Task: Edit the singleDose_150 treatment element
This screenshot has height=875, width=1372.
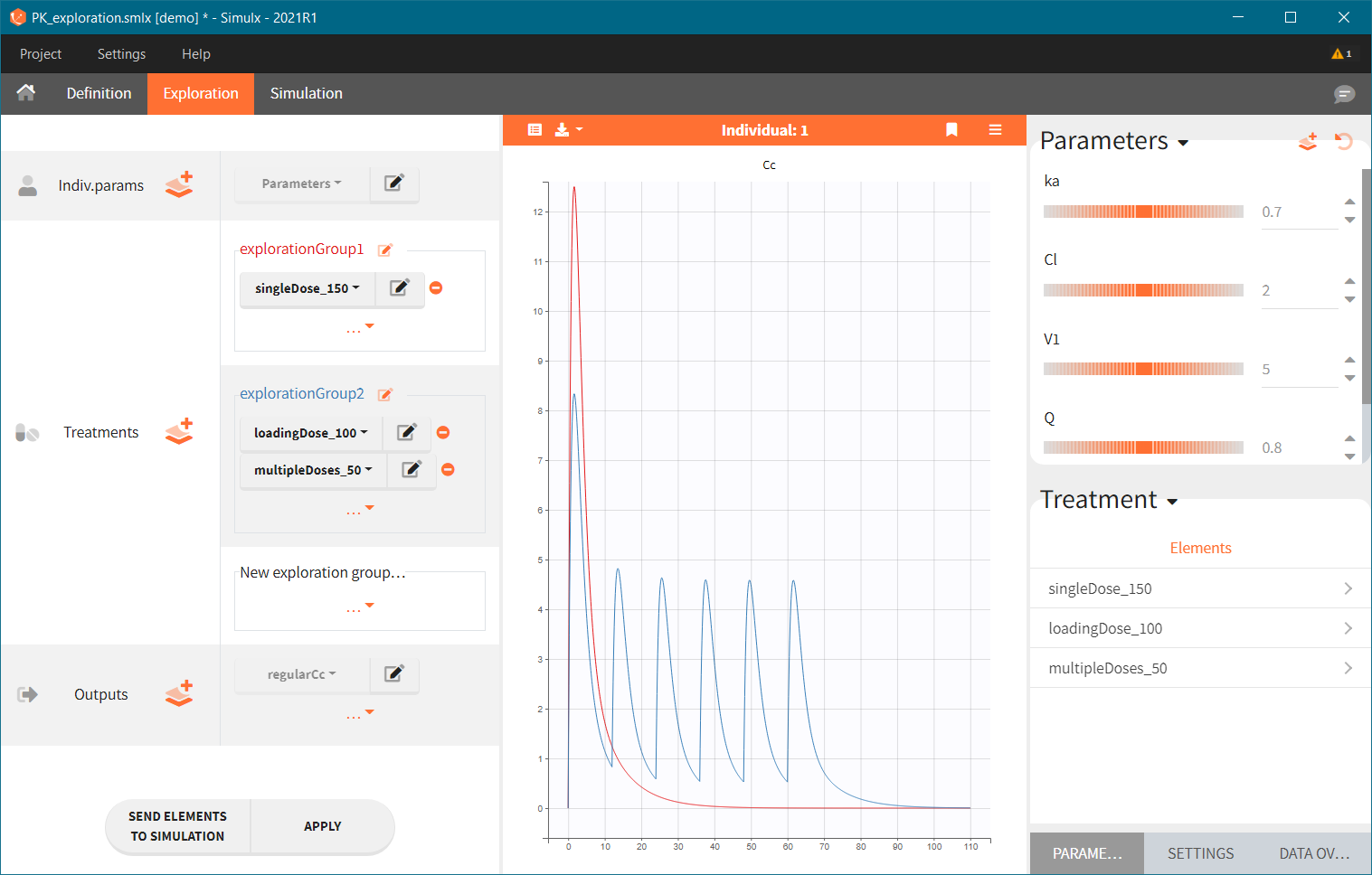Action: (x=399, y=287)
